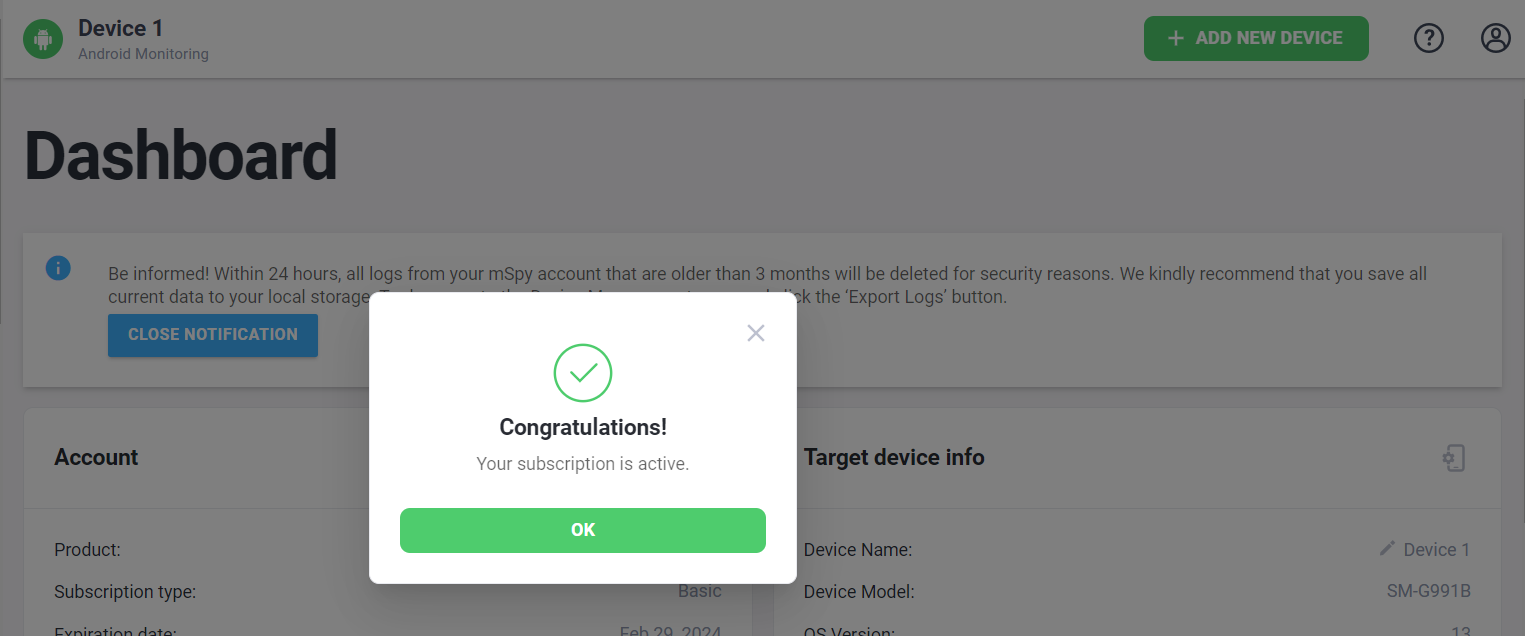Click the ADD NEW DEVICE button
The image size is (1525, 636).
(1256, 38)
